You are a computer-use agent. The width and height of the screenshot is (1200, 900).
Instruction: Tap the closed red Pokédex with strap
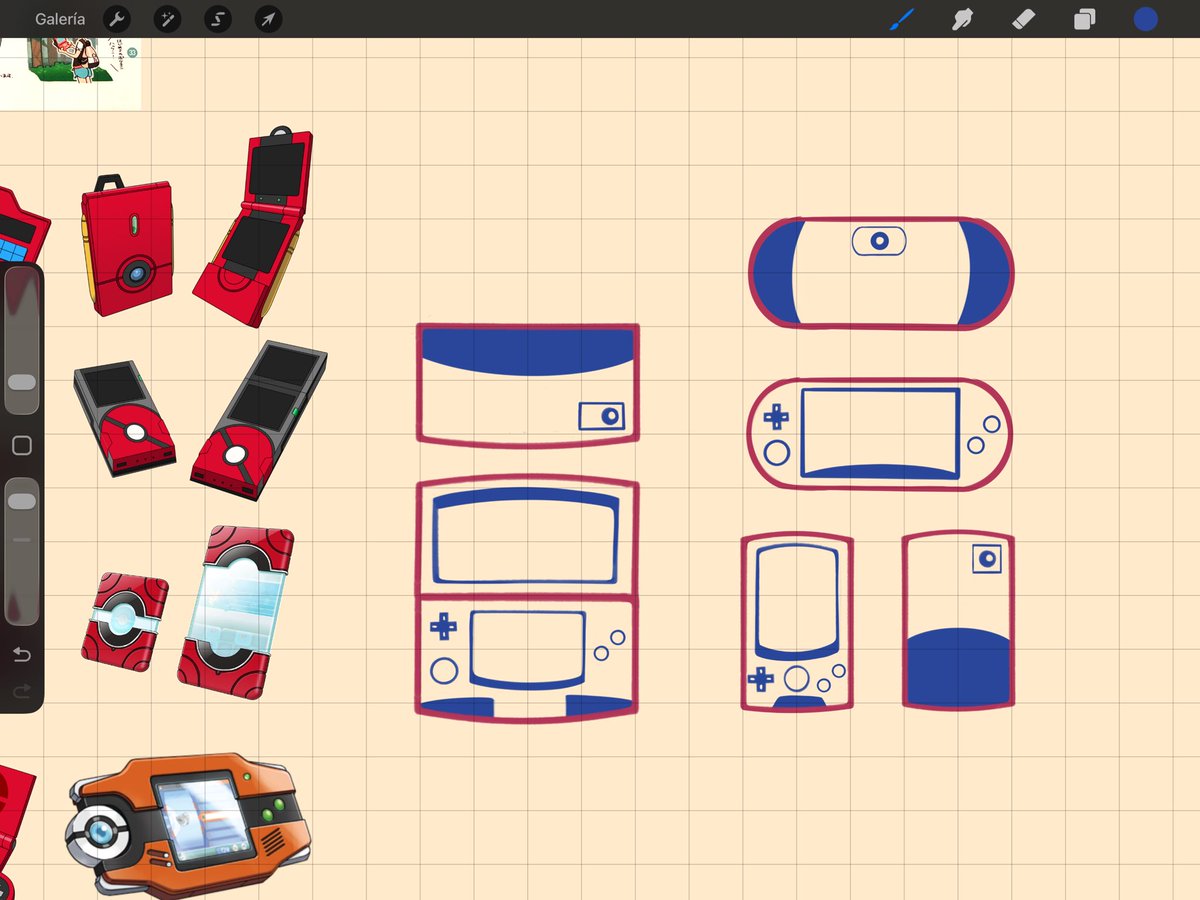(127, 246)
